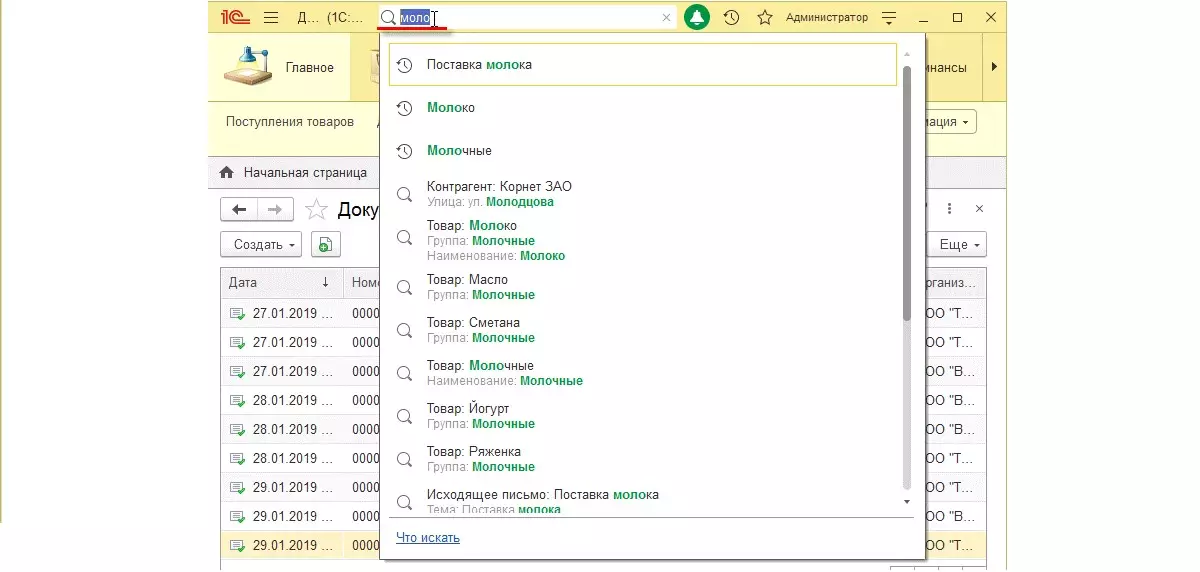
Task: Click the Что искать link
Action: click(428, 538)
